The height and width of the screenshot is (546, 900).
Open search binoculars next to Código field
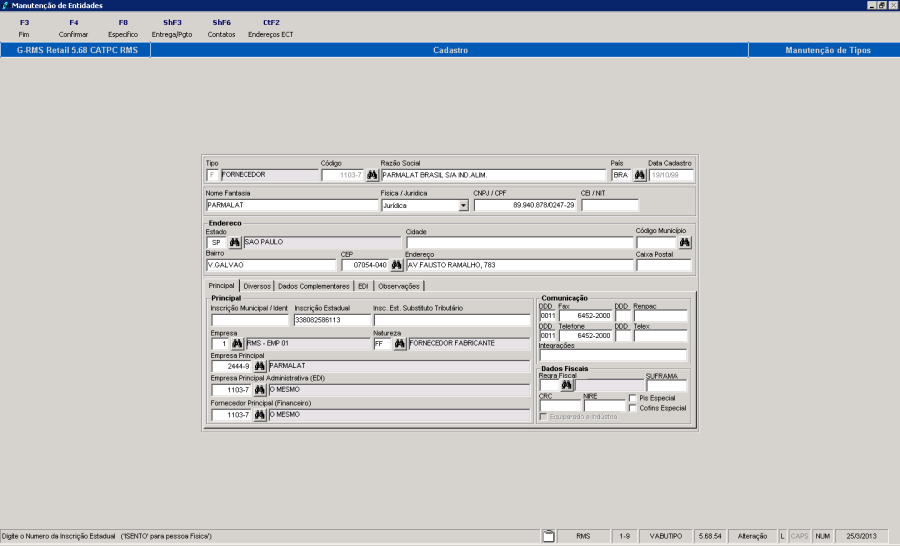pyautogui.click(x=372, y=175)
